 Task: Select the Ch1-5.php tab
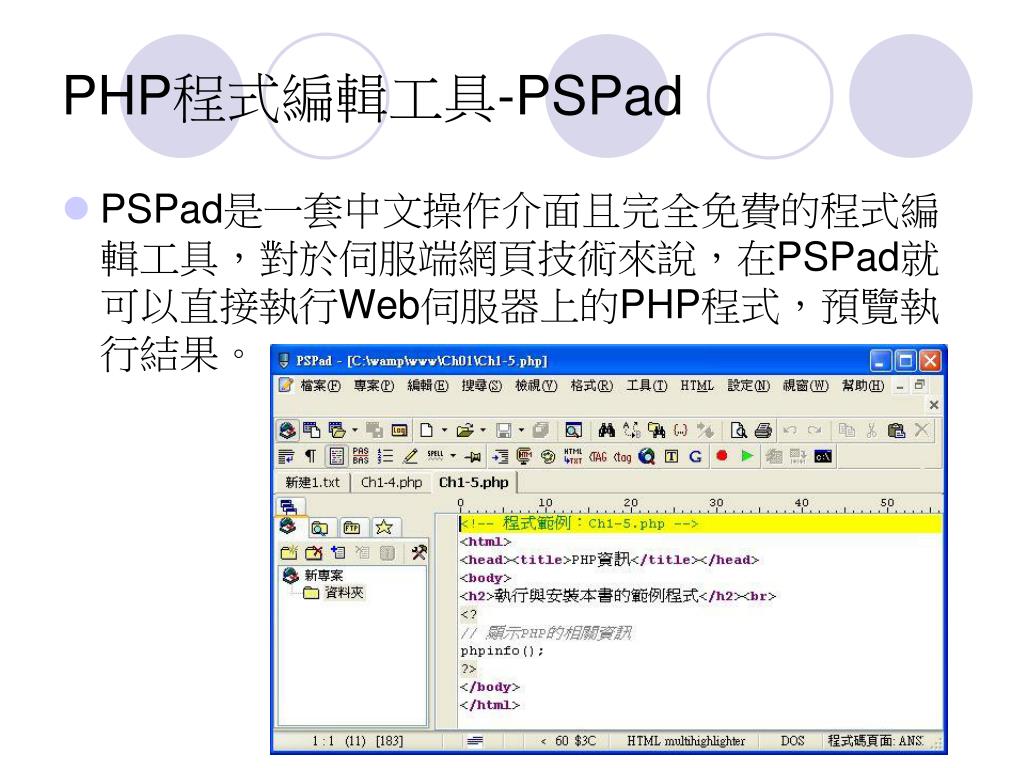pos(473,483)
